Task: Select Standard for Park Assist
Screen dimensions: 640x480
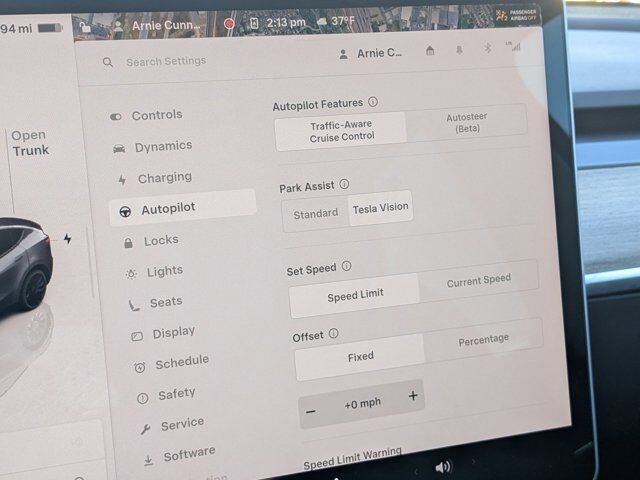Action: (315, 213)
